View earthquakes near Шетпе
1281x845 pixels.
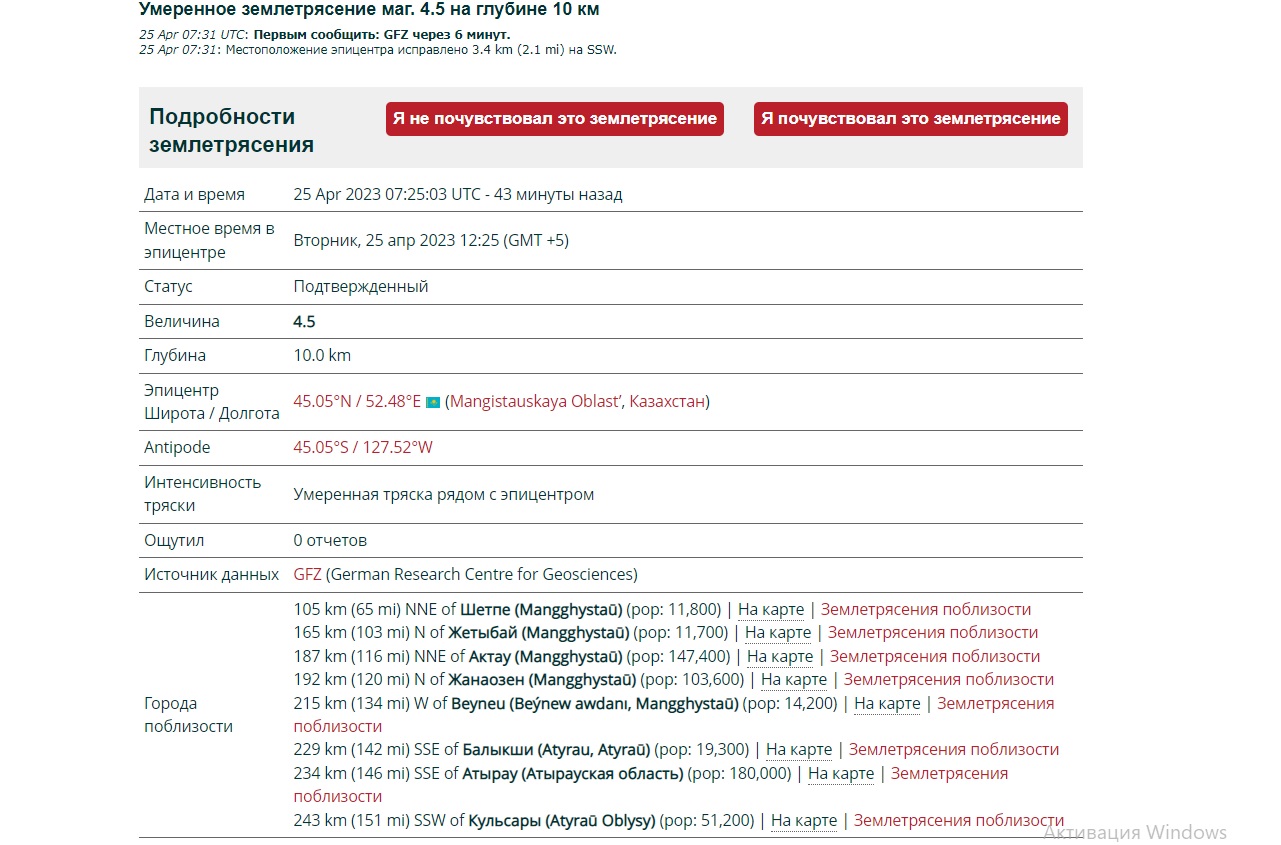[925, 609]
